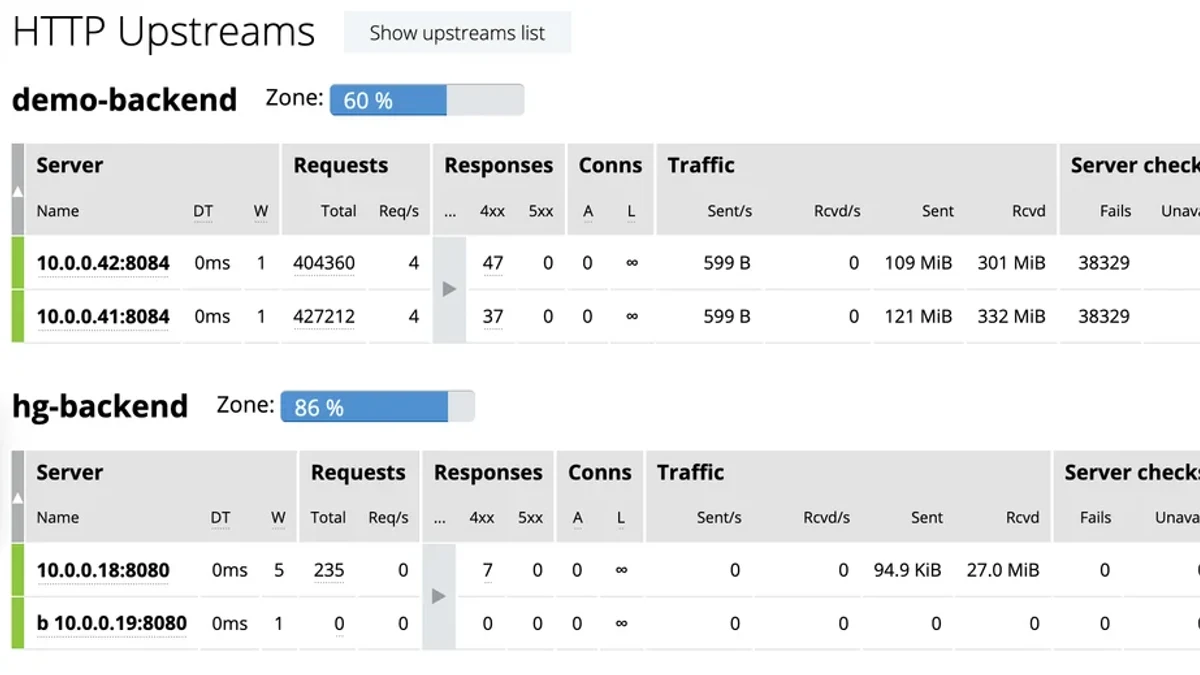The image size is (1200, 675).
Task: Click the 4xx count 7 for 10.0.0.18:8080
Action: pyautogui.click(x=488, y=570)
